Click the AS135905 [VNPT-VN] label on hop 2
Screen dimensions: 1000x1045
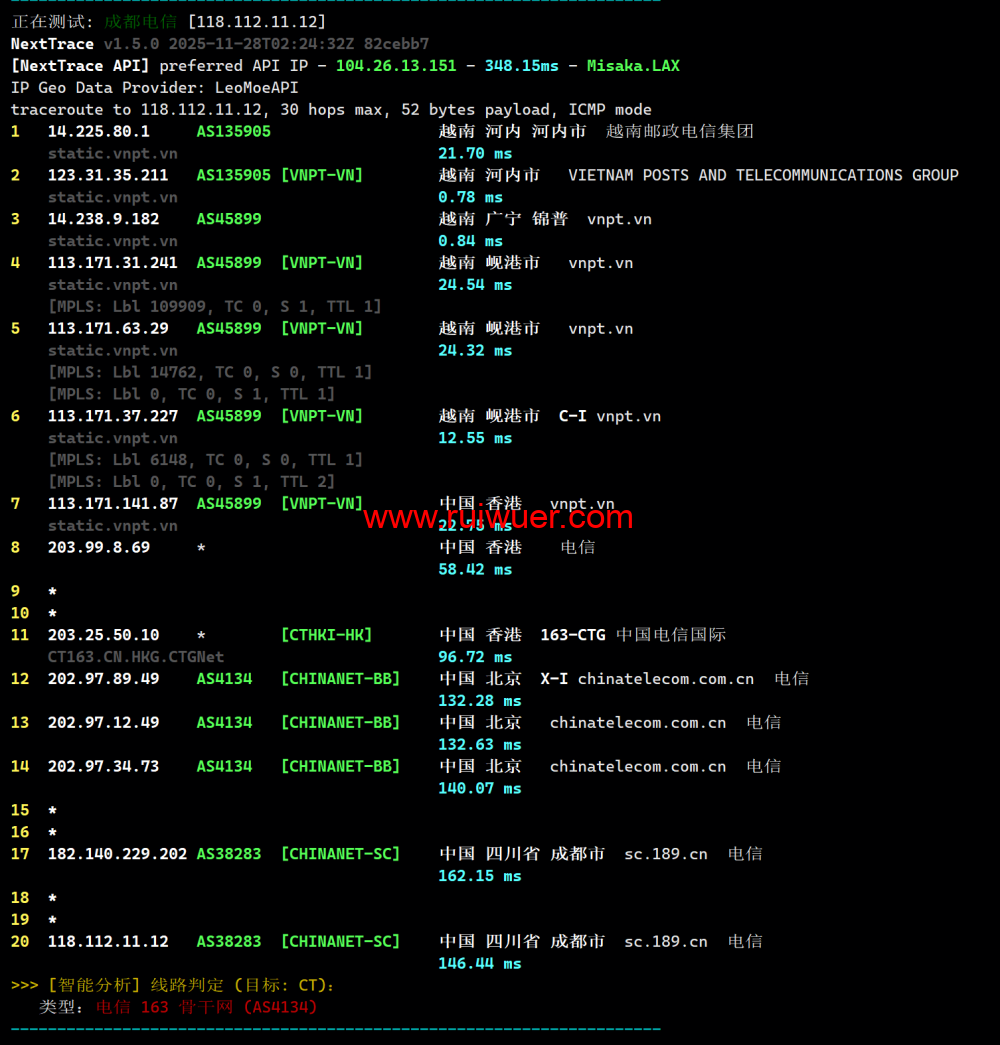click(x=279, y=175)
